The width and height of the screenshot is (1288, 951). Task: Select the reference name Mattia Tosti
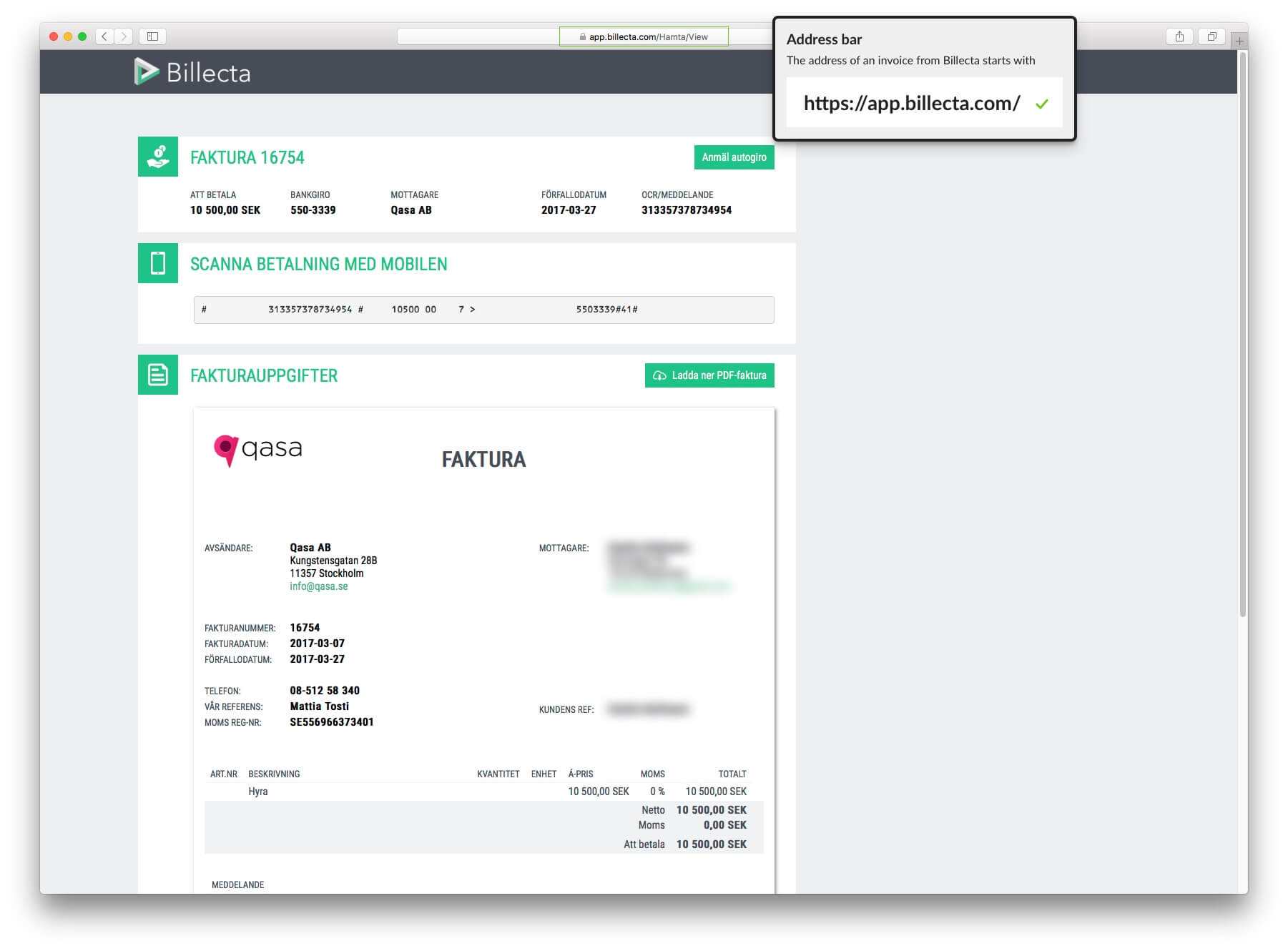pyautogui.click(x=320, y=706)
